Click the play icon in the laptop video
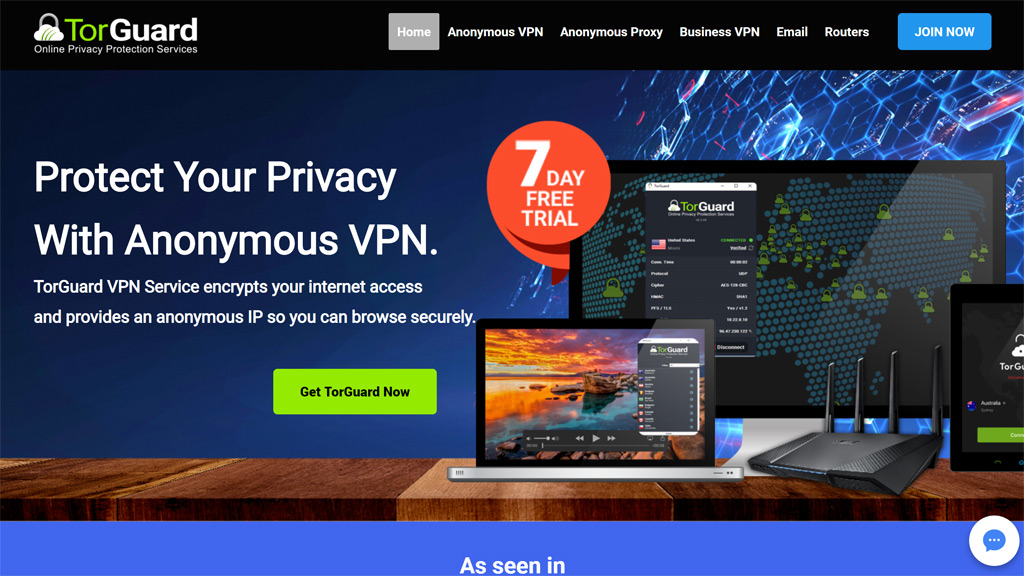 596,438
